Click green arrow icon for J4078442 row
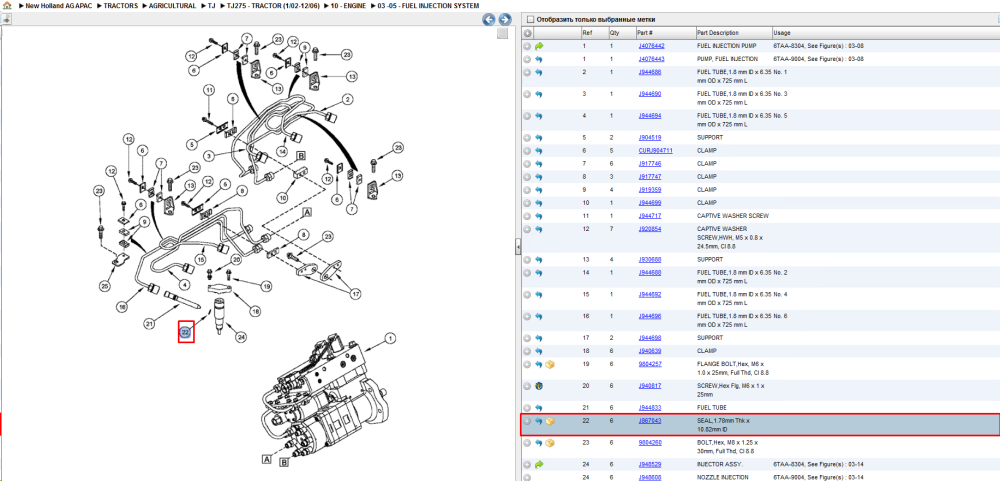Image resolution: width=1000 pixels, height=481 pixels. [539, 46]
